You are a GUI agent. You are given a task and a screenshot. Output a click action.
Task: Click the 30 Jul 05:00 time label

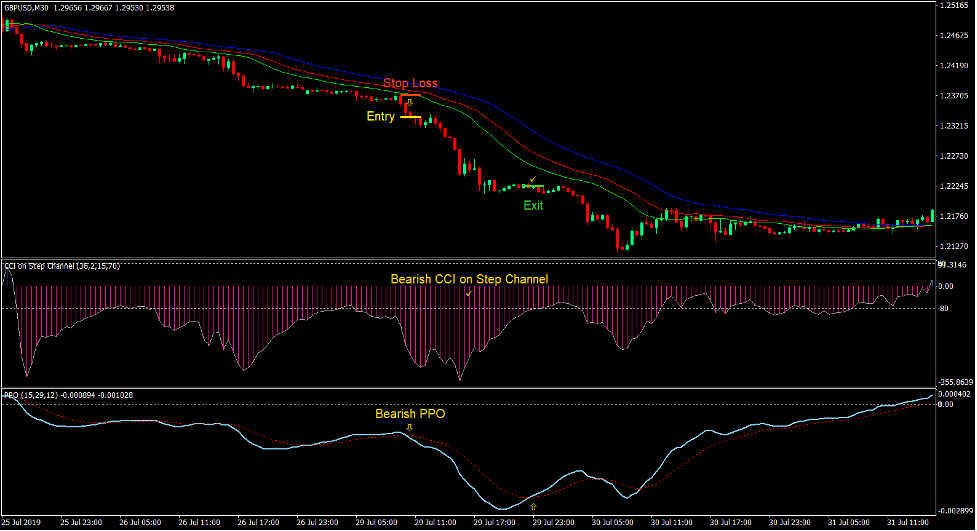614,523
